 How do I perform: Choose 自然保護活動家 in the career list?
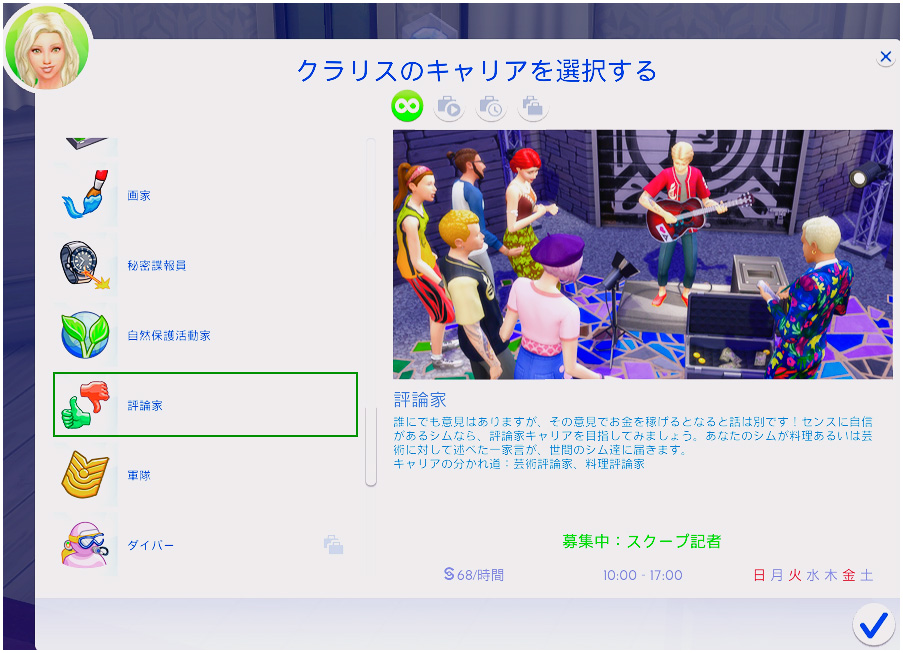pos(169,336)
